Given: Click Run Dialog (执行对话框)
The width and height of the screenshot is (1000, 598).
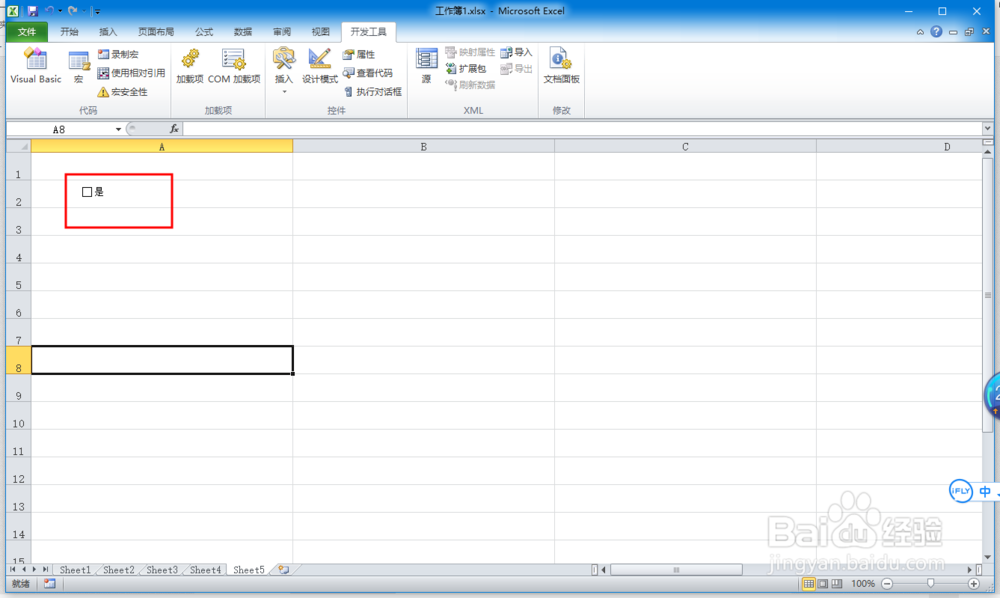Looking at the screenshot, I should pyautogui.click(x=373, y=92).
